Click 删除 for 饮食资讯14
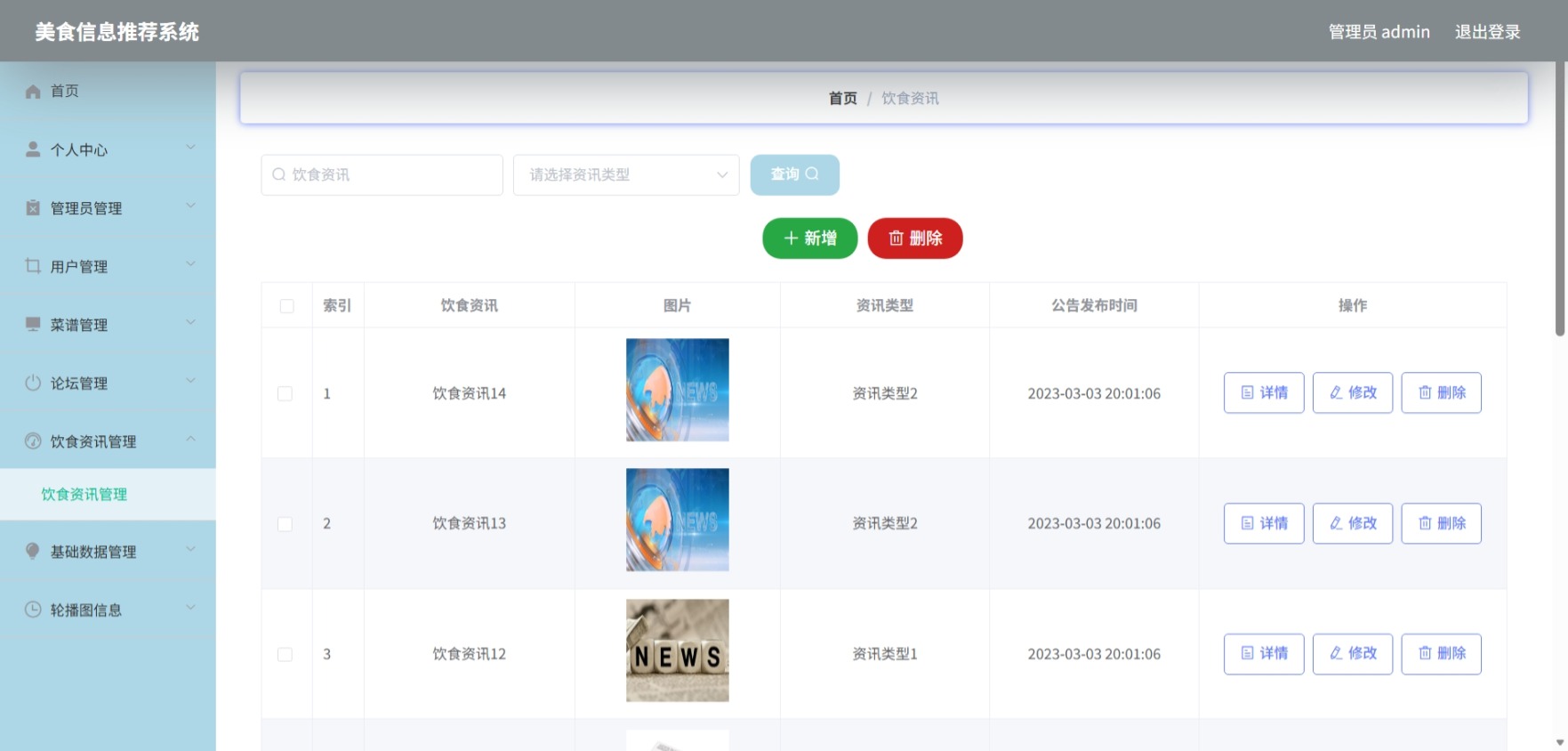The image size is (1568, 751). pyautogui.click(x=1442, y=392)
